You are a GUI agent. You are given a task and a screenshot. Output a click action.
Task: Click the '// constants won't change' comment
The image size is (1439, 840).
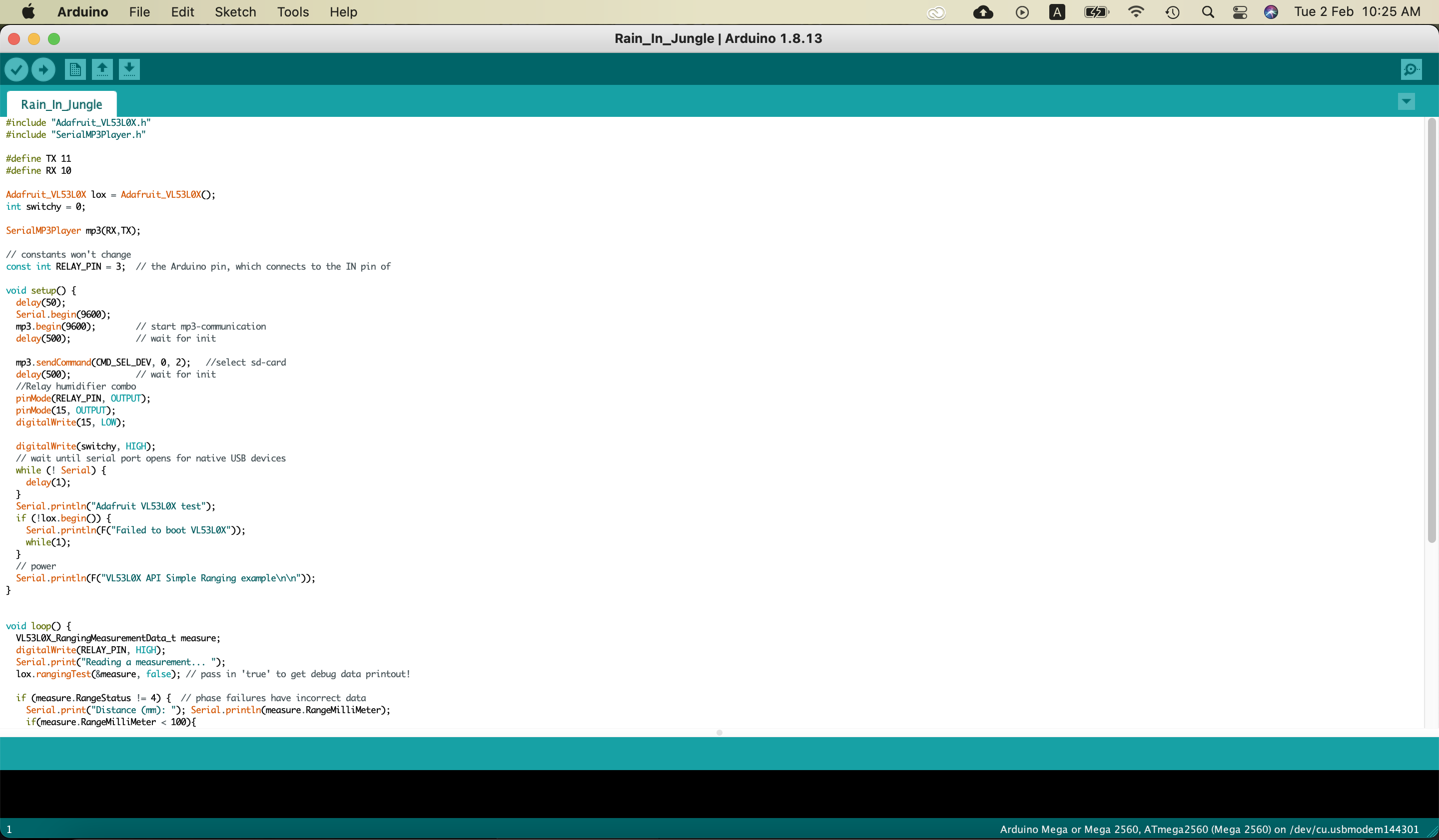(x=68, y=255)
